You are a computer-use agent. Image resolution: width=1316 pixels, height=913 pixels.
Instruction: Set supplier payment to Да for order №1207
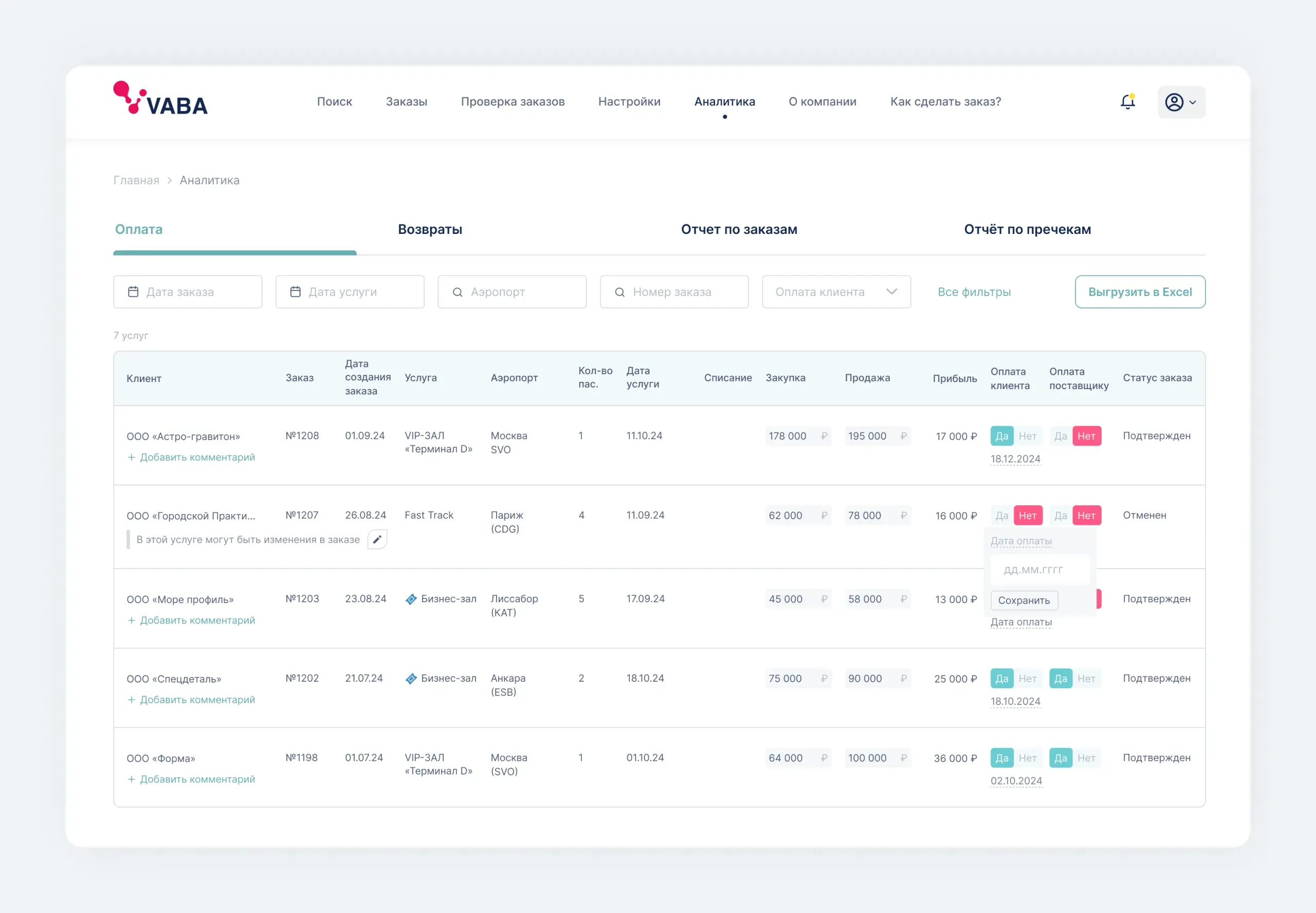[x=1061, y=516]
